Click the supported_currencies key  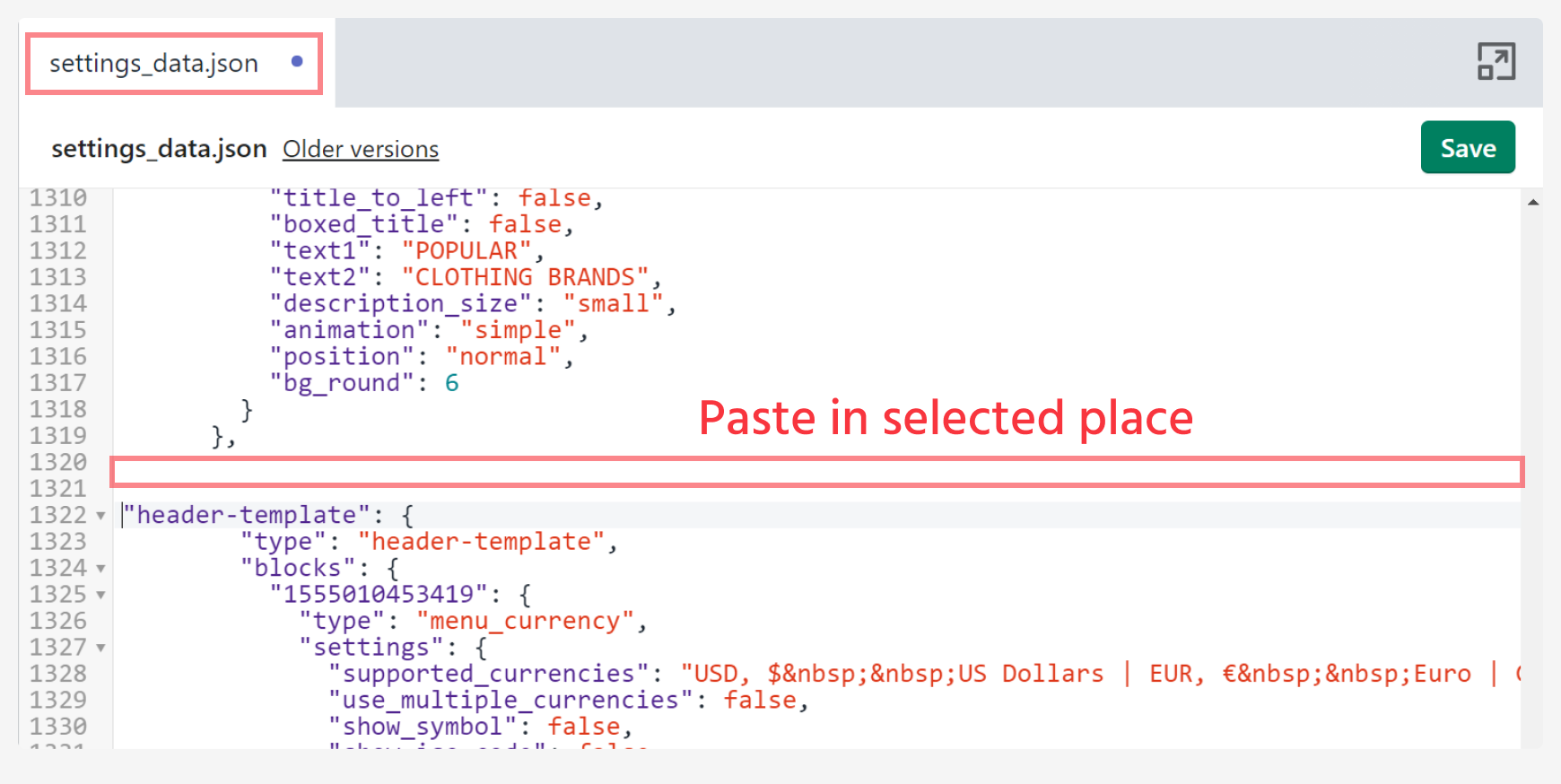coord(489,674)
